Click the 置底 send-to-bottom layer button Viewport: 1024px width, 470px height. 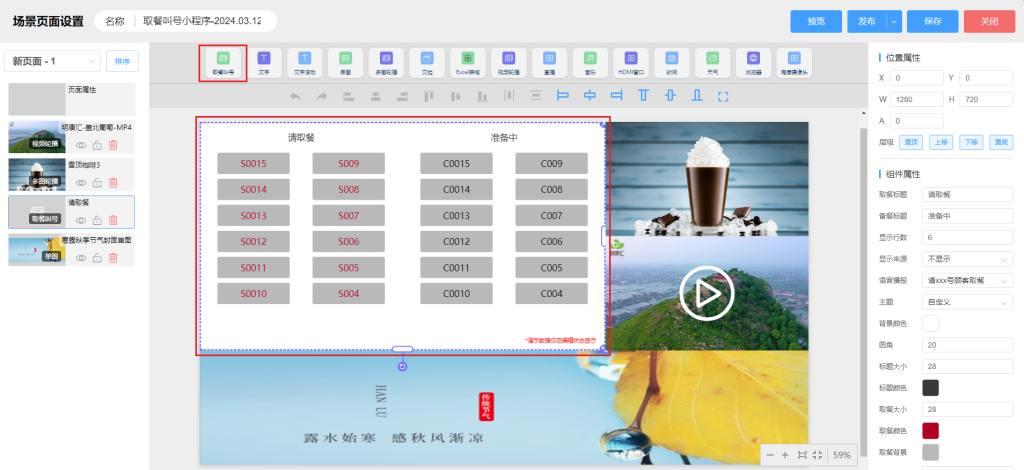1001,142
